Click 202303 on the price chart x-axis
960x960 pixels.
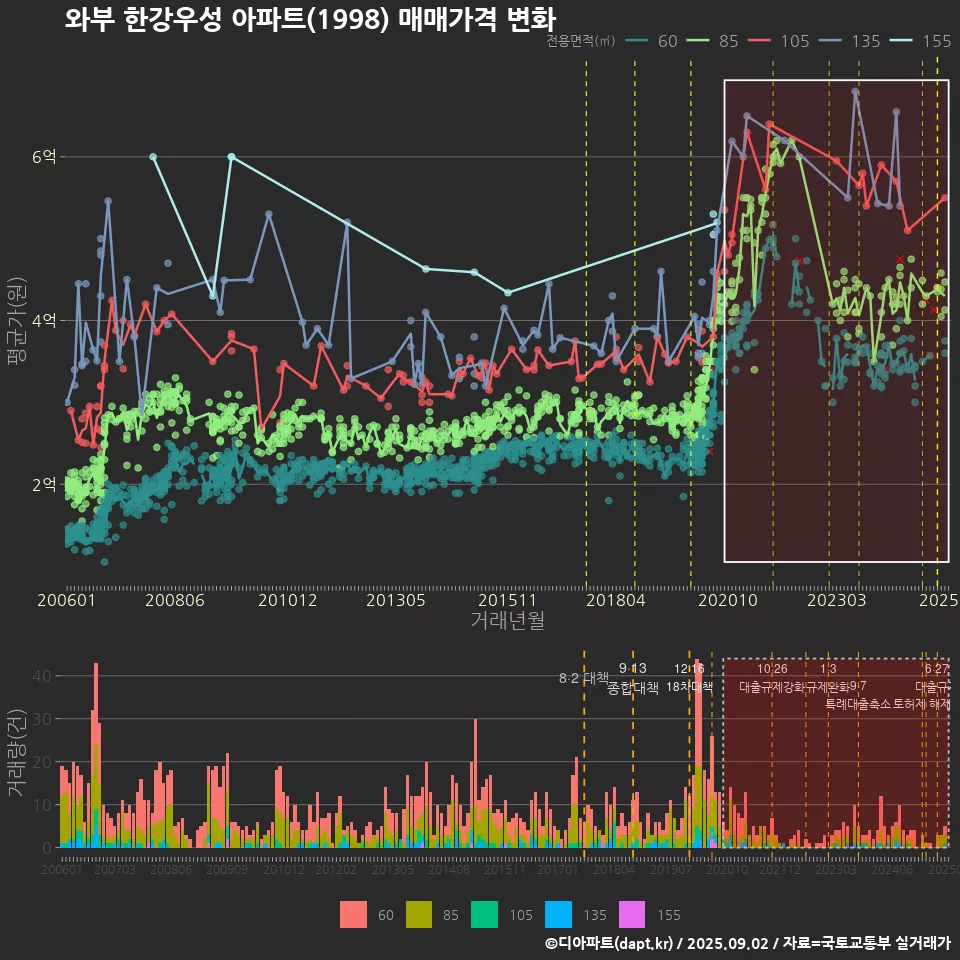pyautogui.click(x=836, y=600)
